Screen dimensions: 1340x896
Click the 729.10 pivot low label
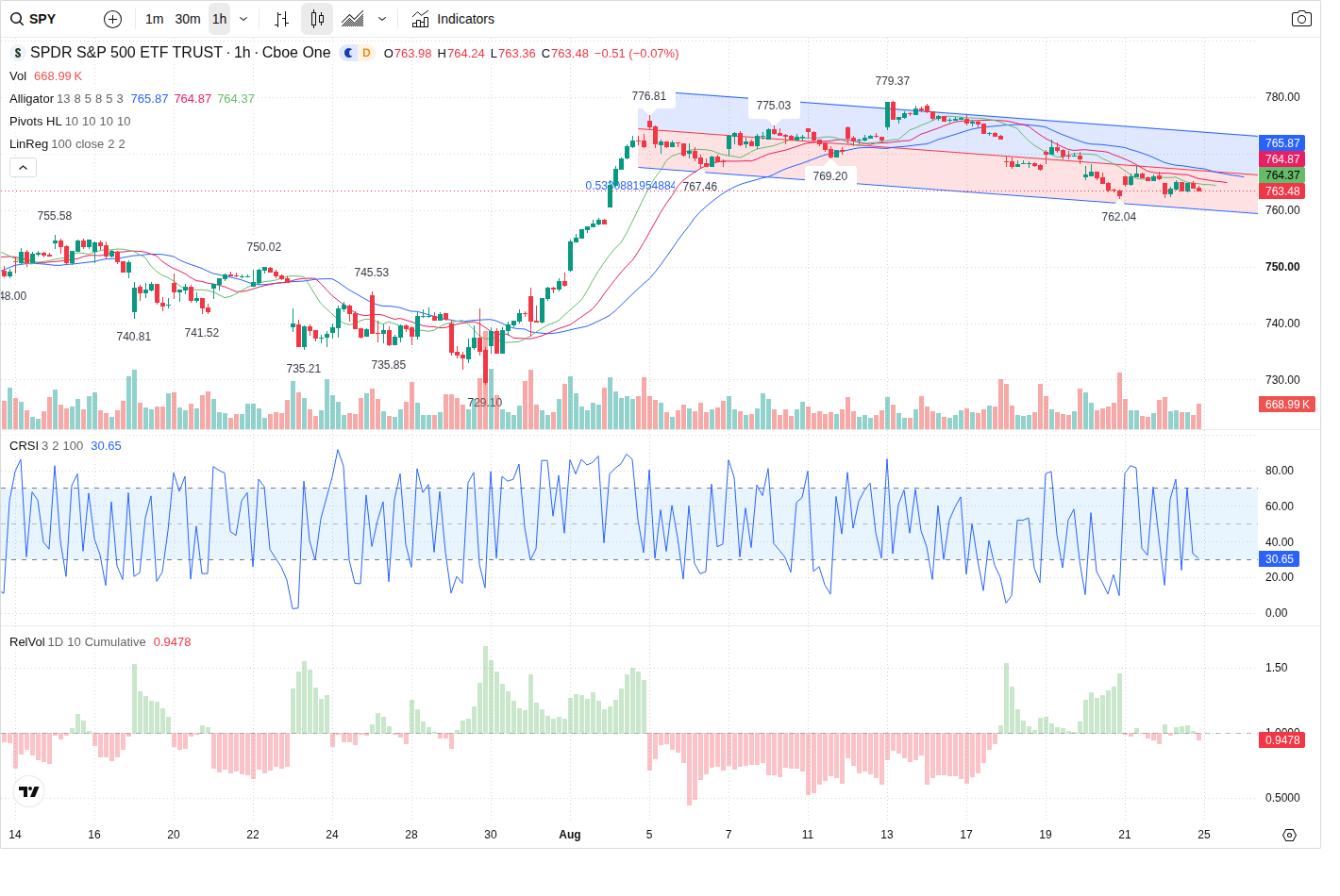point(484,403)
